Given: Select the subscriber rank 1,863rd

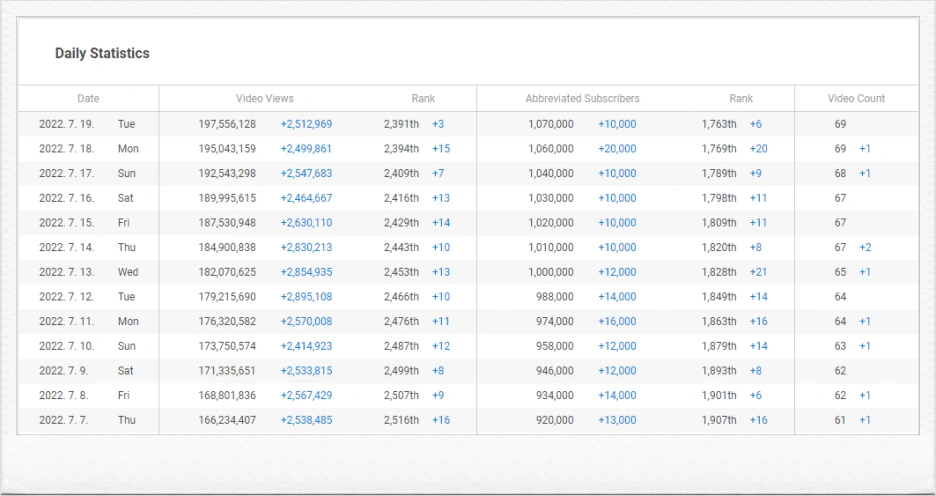Looking at the screenshot, I should tap(719, 321).
